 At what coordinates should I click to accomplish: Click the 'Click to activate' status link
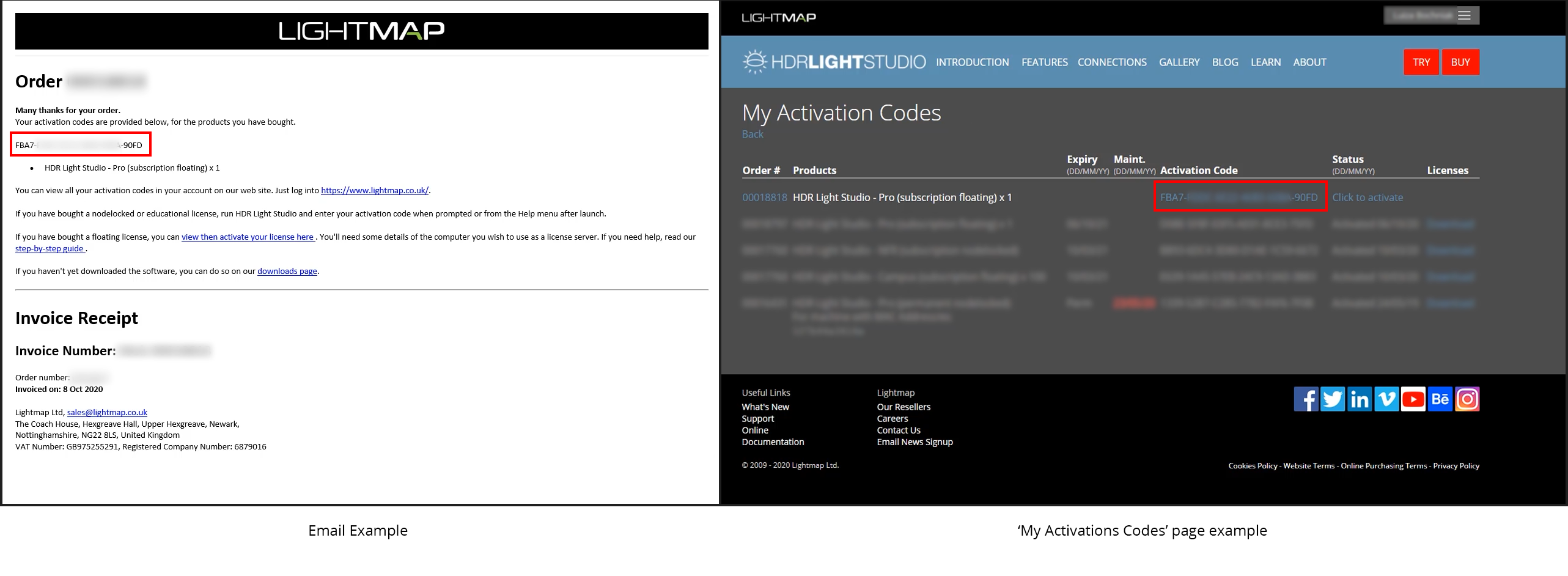(x=1367, y=198)
